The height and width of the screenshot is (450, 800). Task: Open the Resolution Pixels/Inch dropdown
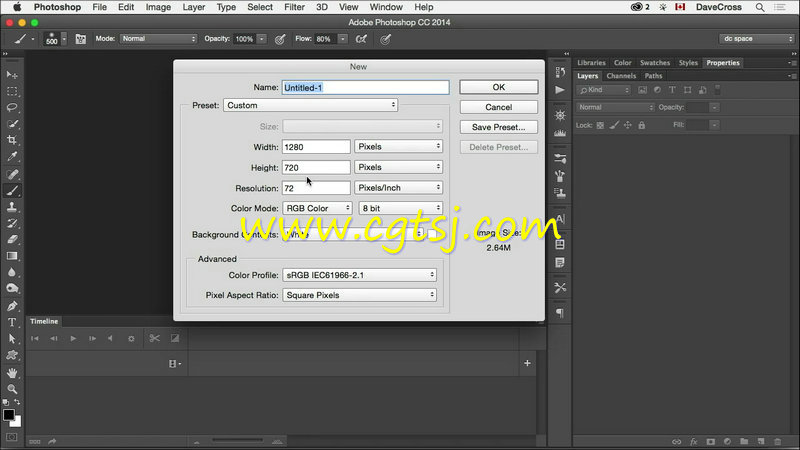[x=398, y=188]
